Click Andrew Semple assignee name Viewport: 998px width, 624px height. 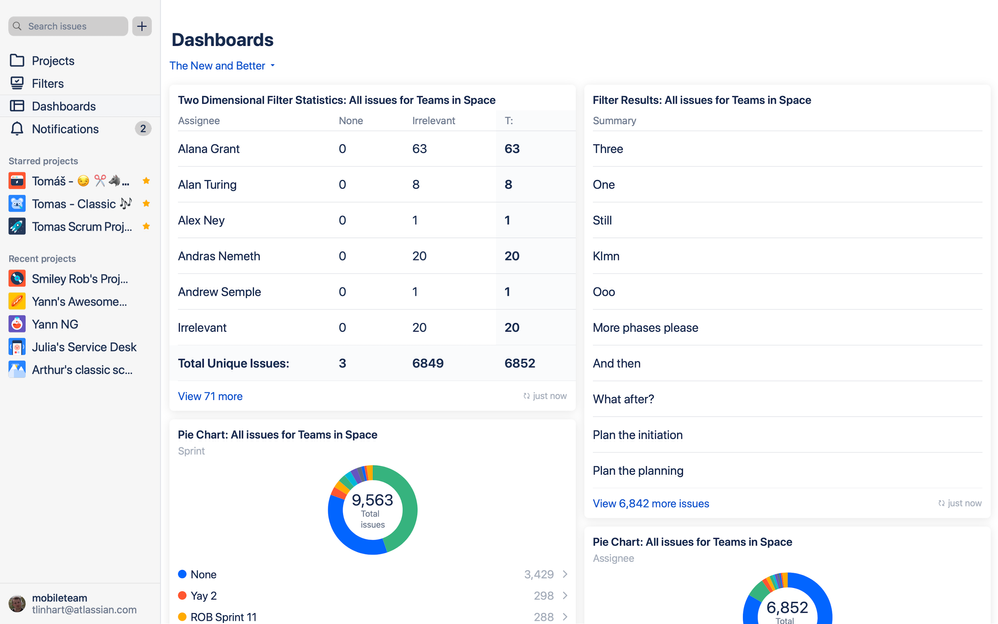(x=220, y=292)
